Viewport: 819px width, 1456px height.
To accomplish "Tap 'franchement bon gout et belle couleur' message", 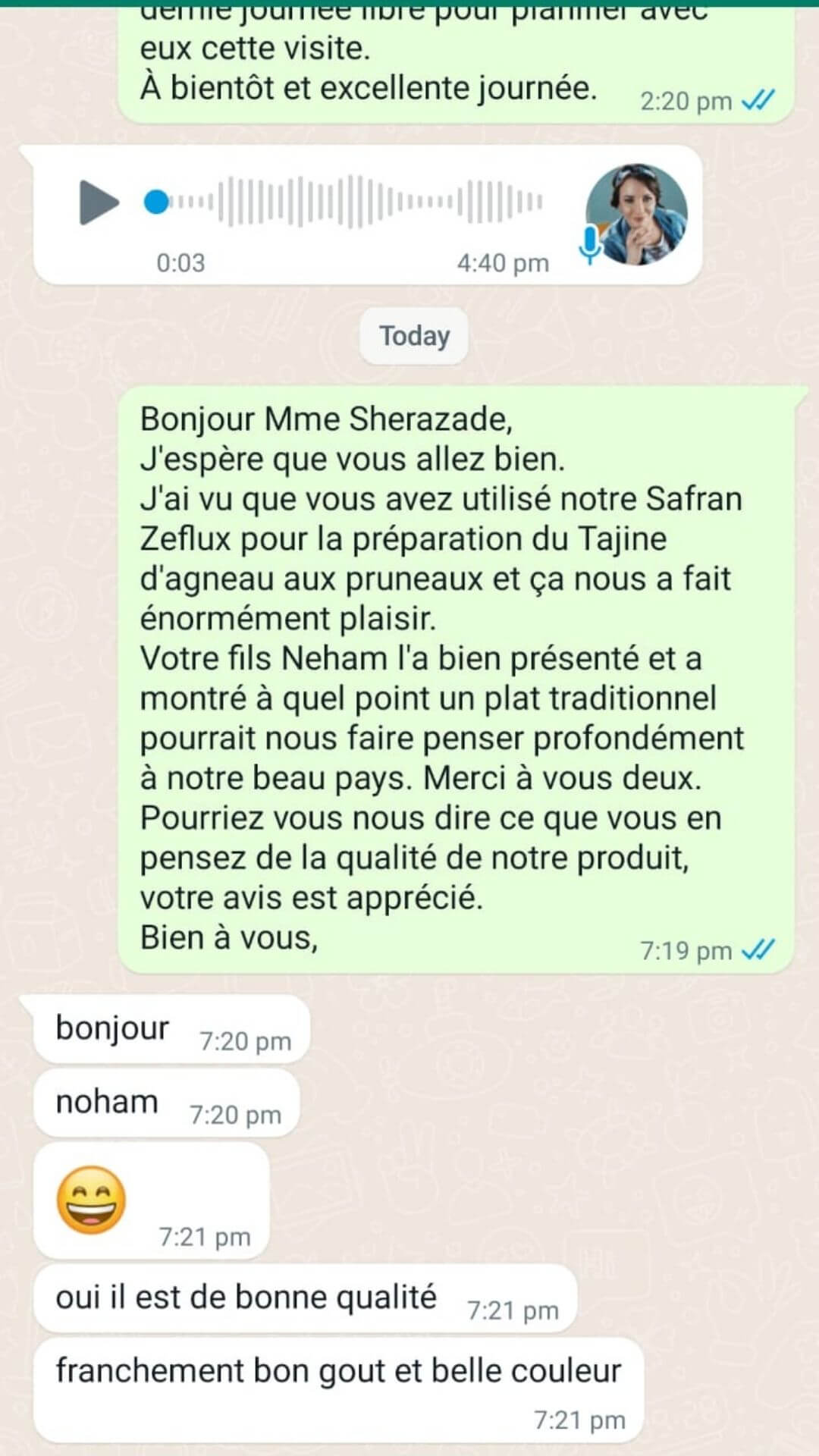I will (x=339, y=1391).
